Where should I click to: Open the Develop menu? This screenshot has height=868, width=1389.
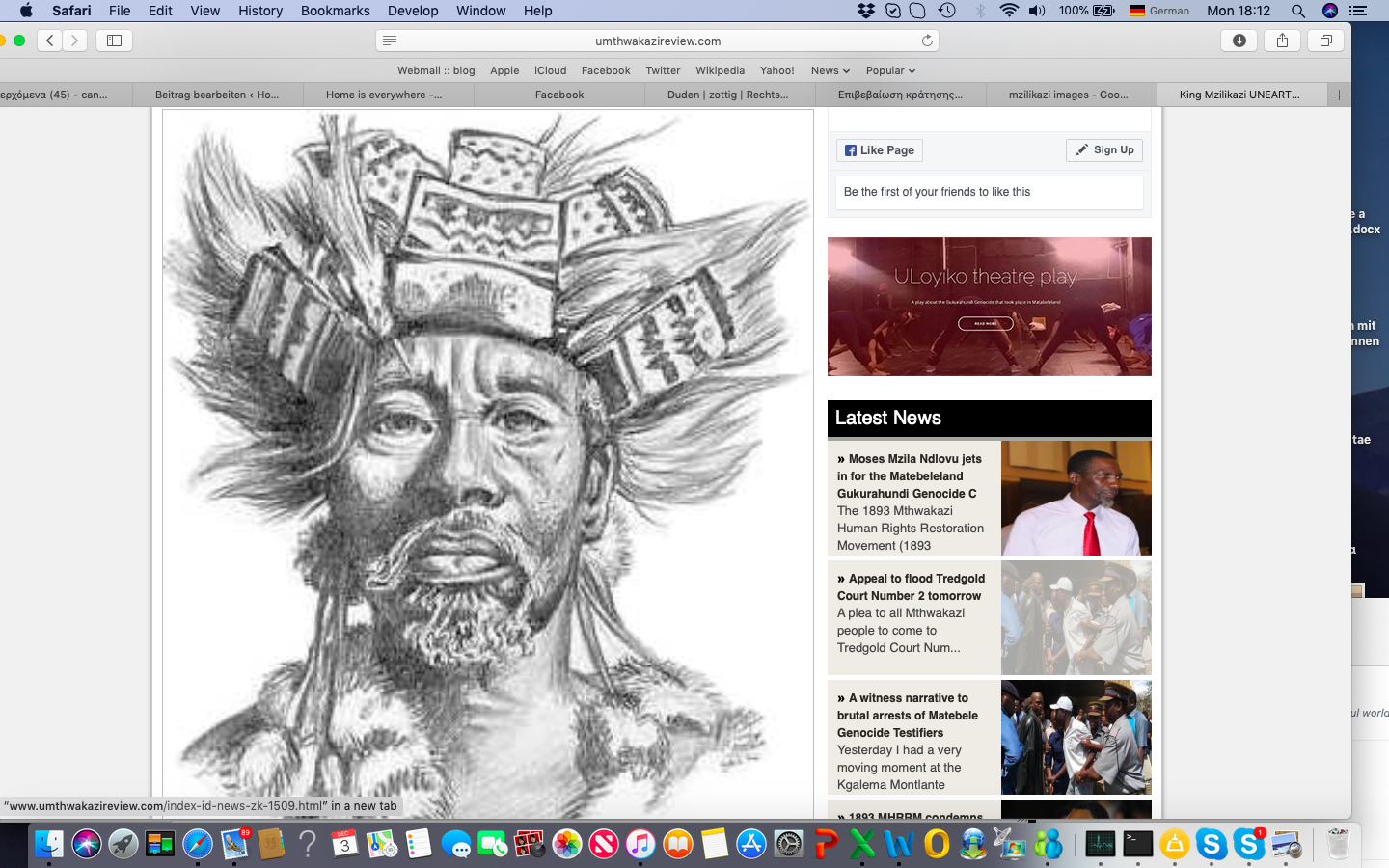(413, 11)
